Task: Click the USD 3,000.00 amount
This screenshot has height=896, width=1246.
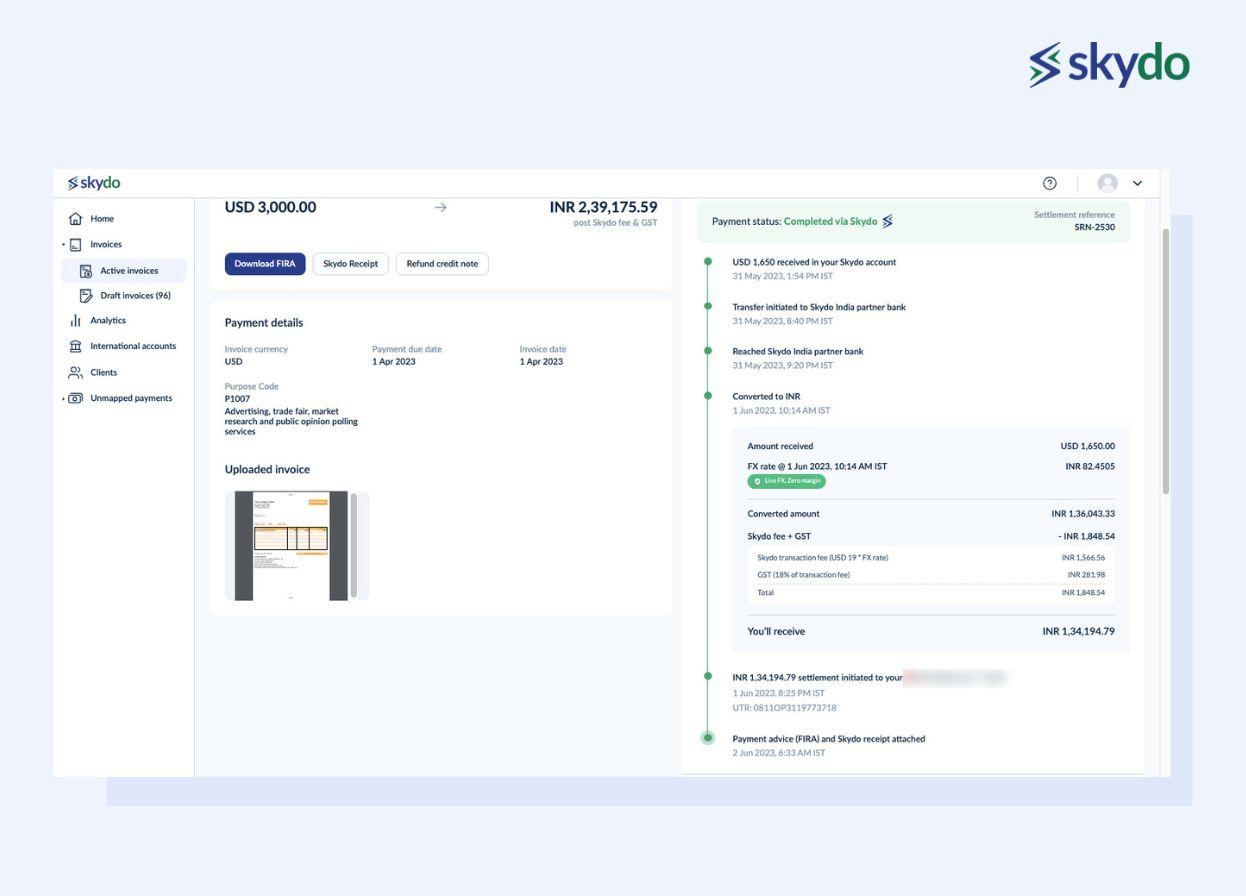Action: 270,207
